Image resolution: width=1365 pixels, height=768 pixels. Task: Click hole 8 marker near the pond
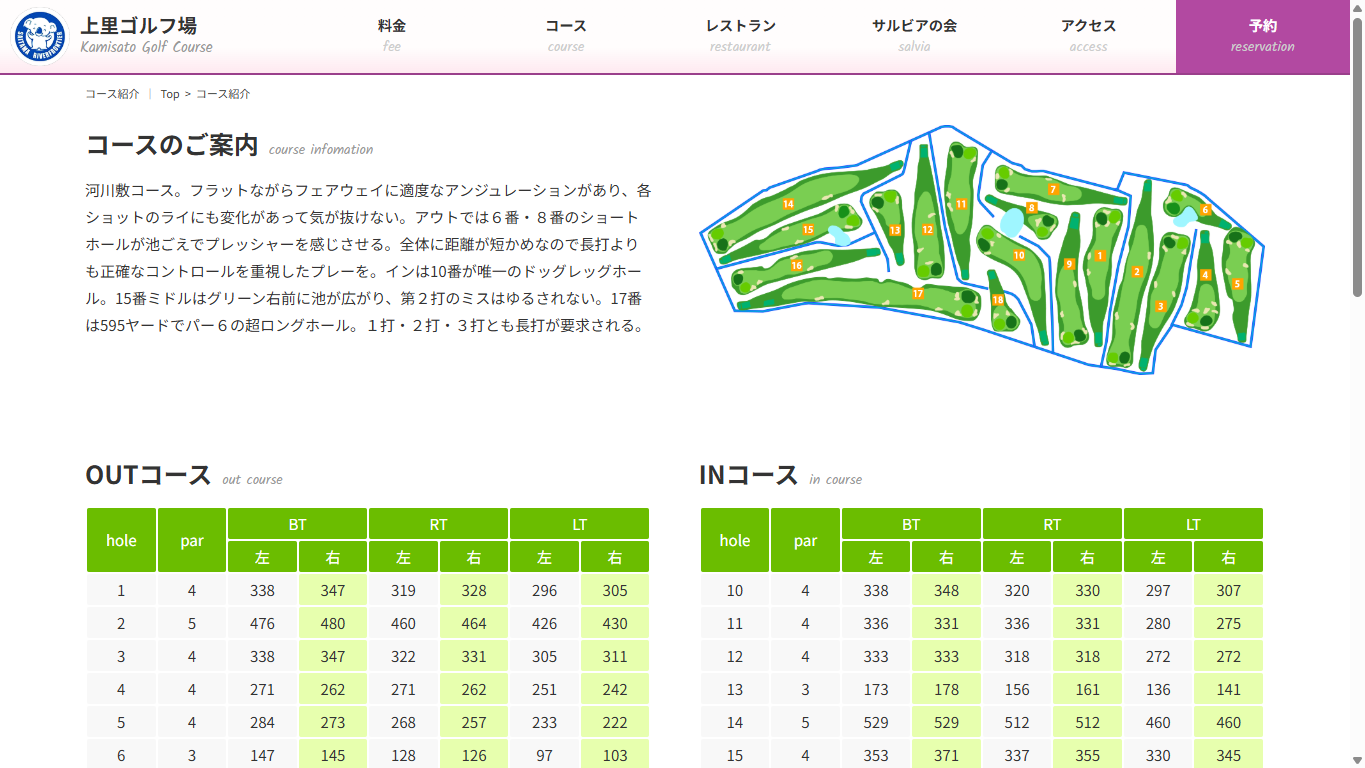click(1031, 208)
